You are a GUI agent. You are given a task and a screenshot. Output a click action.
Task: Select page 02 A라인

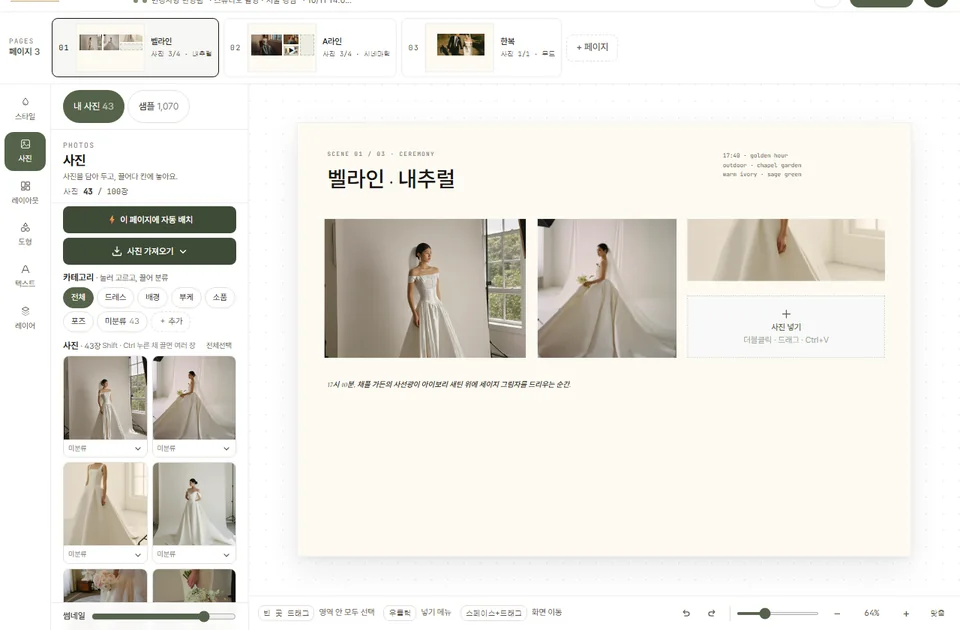(x=310, y=47)
